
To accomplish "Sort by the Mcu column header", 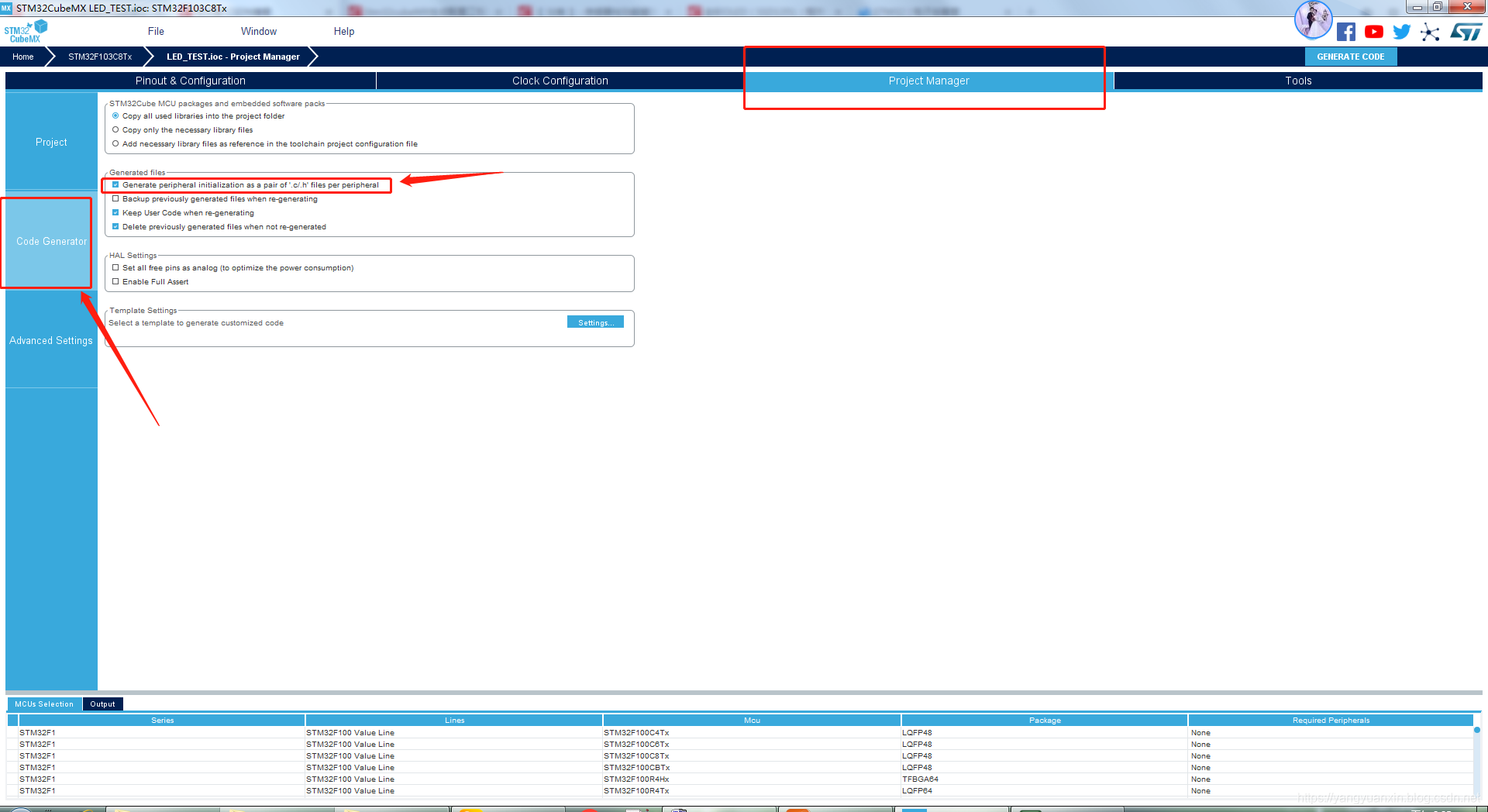I will point(752,721).
